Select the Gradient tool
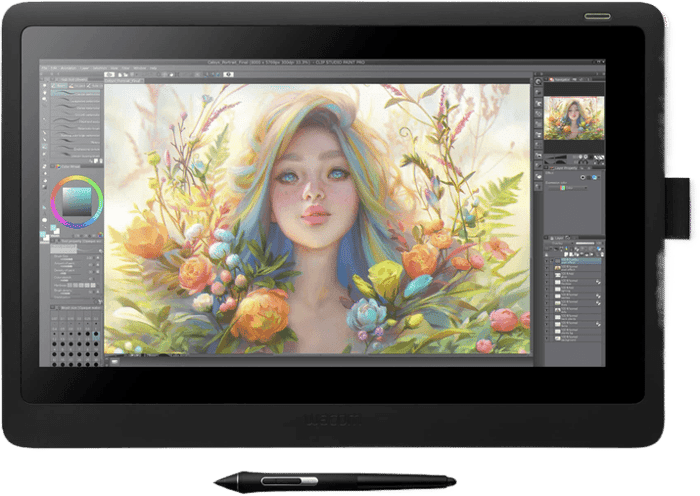This screenshot has height=496, width=700. pyautogui.click(x=45, y=187)
